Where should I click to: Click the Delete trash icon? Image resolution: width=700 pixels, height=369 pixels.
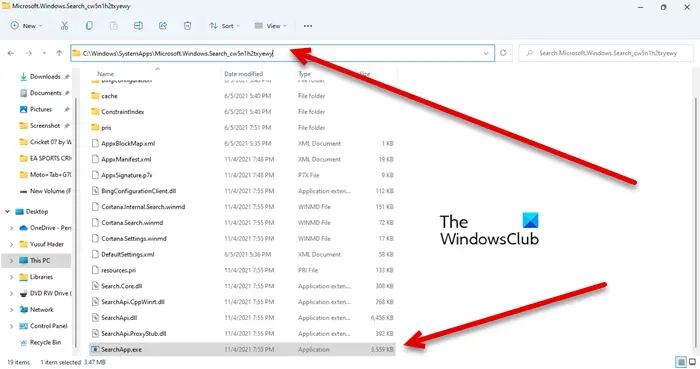(187, 26)
